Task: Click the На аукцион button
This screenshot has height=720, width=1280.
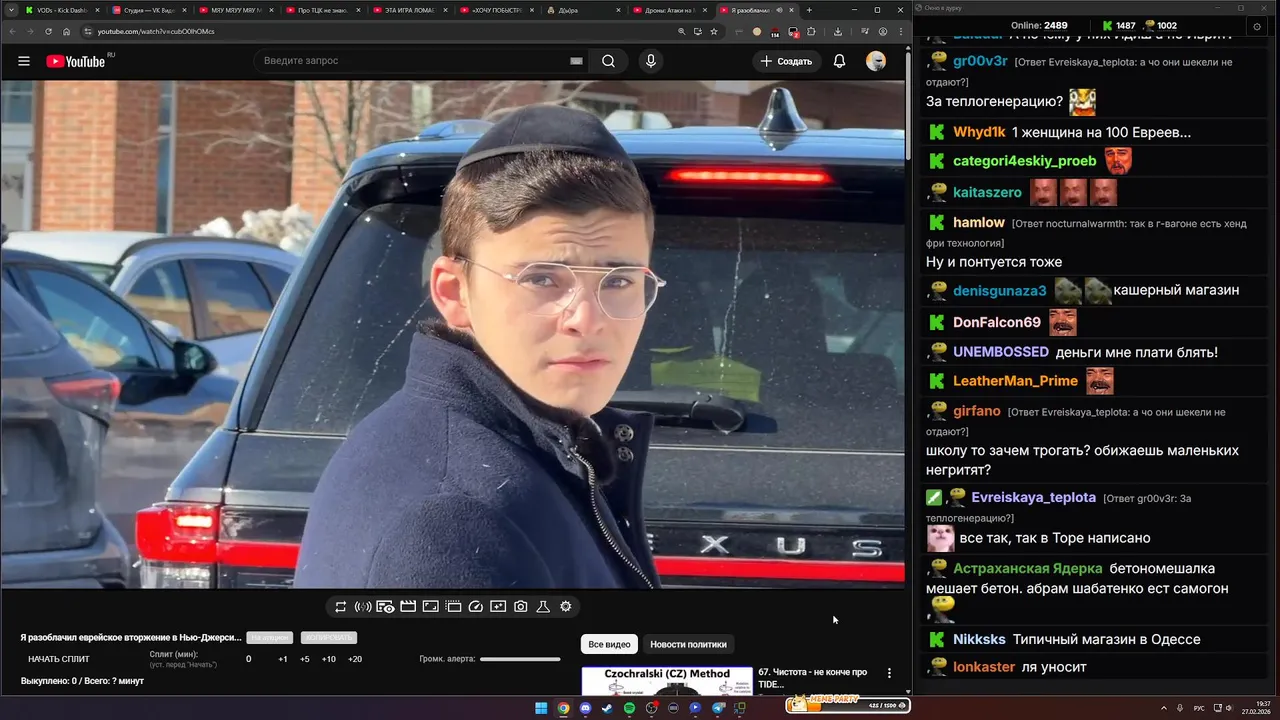Action: point(270,638)
